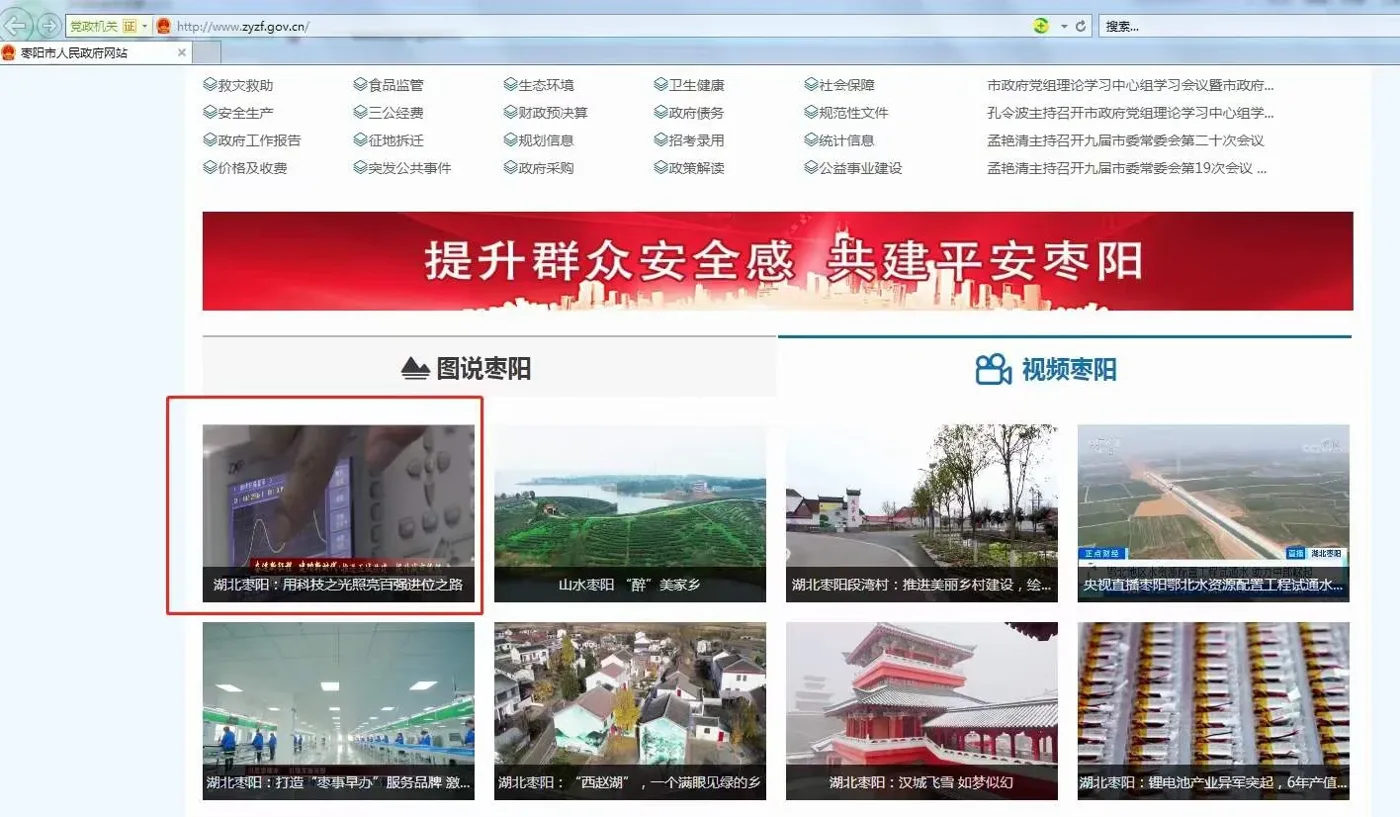Click the icon beside 招考录用
The width and height of the screenshot is (1400, 817).
click(661, 140)
